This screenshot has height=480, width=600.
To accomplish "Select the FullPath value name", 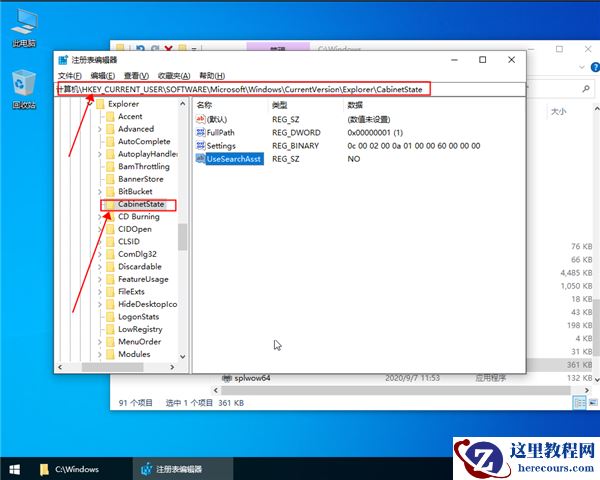I will click(220, 132).
